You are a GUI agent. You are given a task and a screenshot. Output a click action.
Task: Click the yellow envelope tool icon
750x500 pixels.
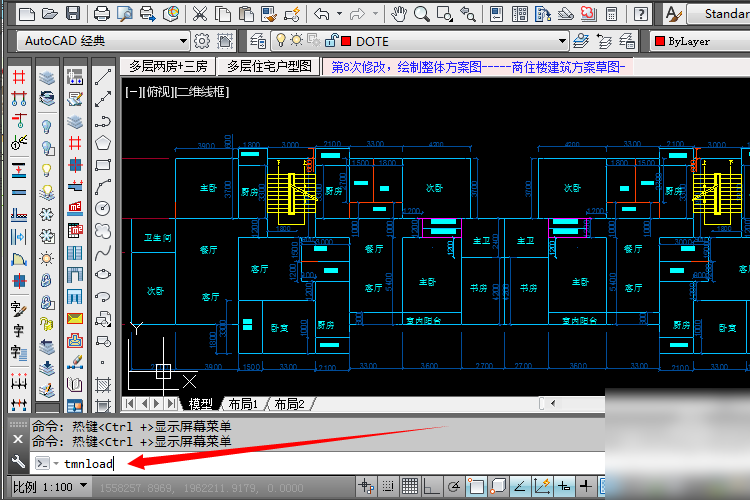(75, 318)
